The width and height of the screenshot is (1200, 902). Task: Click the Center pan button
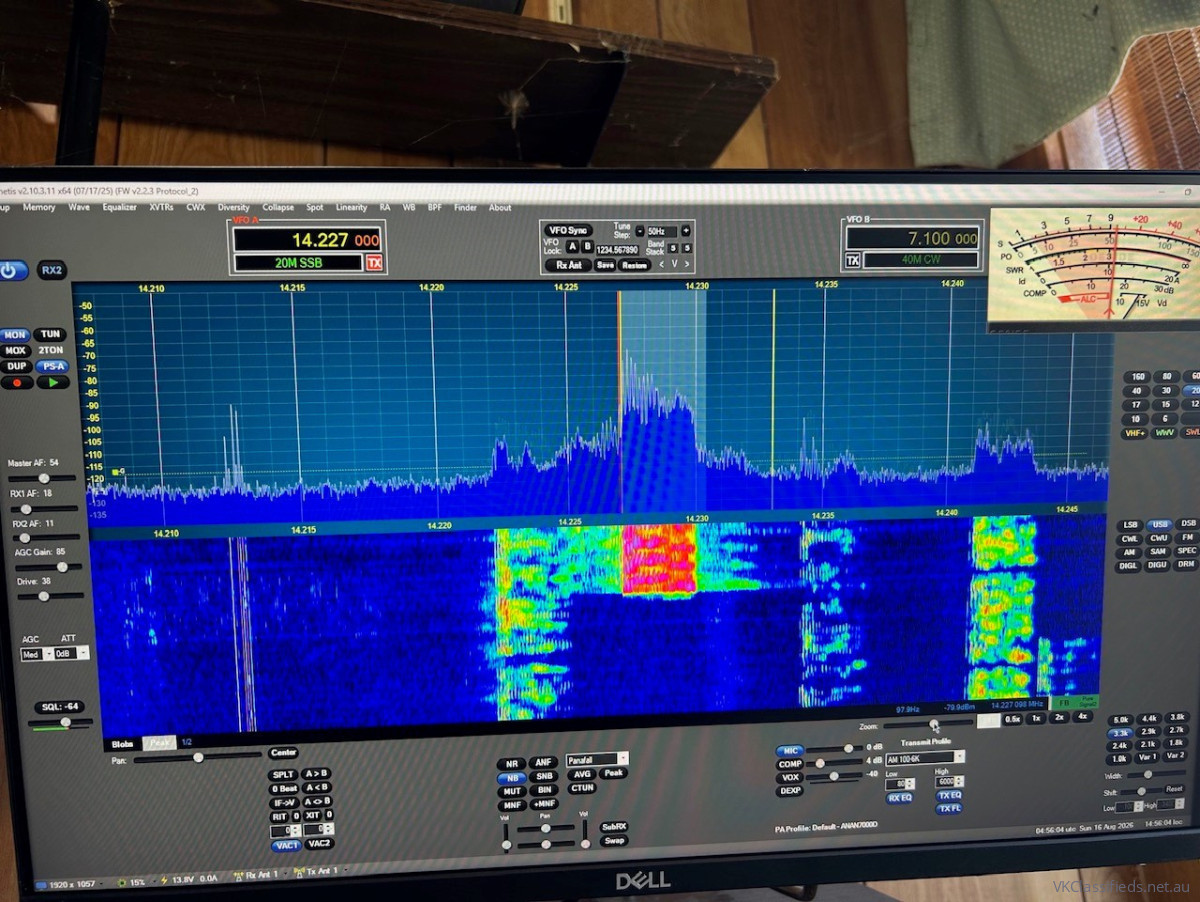coord(283,753)
